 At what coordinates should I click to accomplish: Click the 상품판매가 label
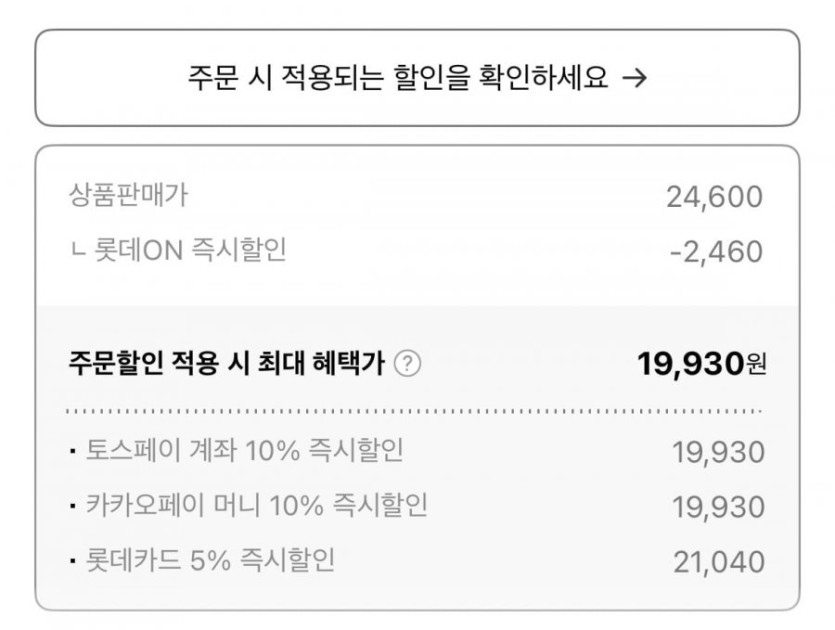(x=128, y=196)
